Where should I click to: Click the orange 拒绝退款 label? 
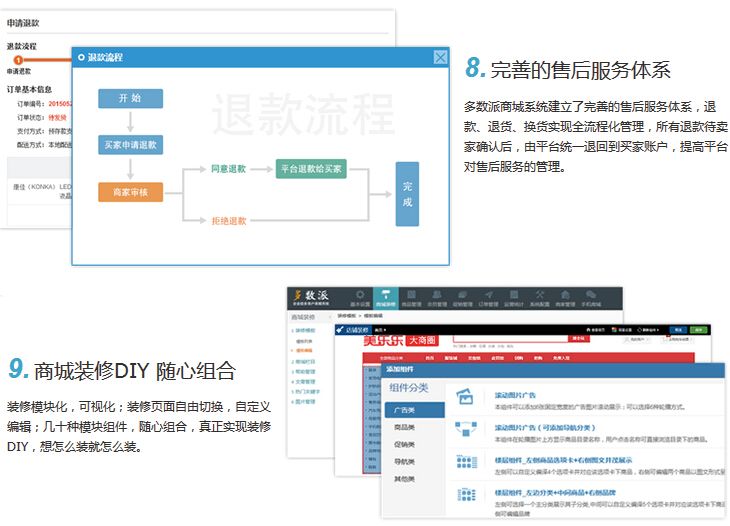(x=229, y=221)
